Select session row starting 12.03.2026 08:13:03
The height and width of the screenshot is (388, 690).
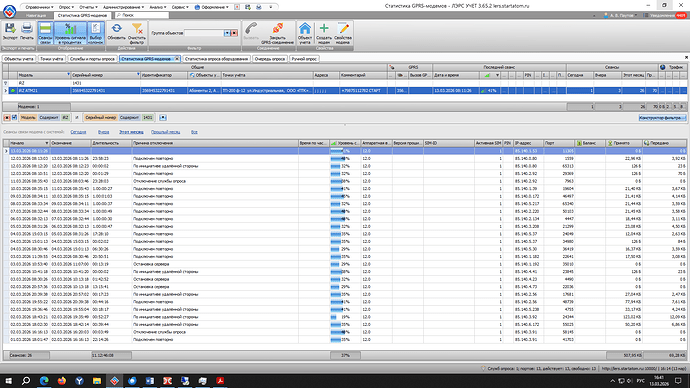[345, 158]
